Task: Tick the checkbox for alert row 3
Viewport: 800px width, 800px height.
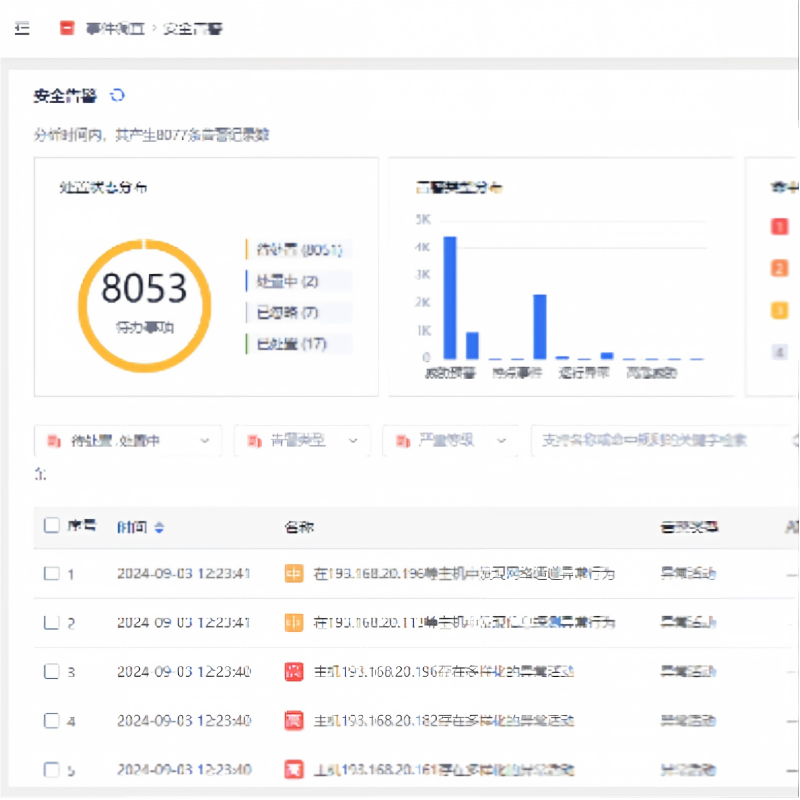Action: (x=52, y=671)
